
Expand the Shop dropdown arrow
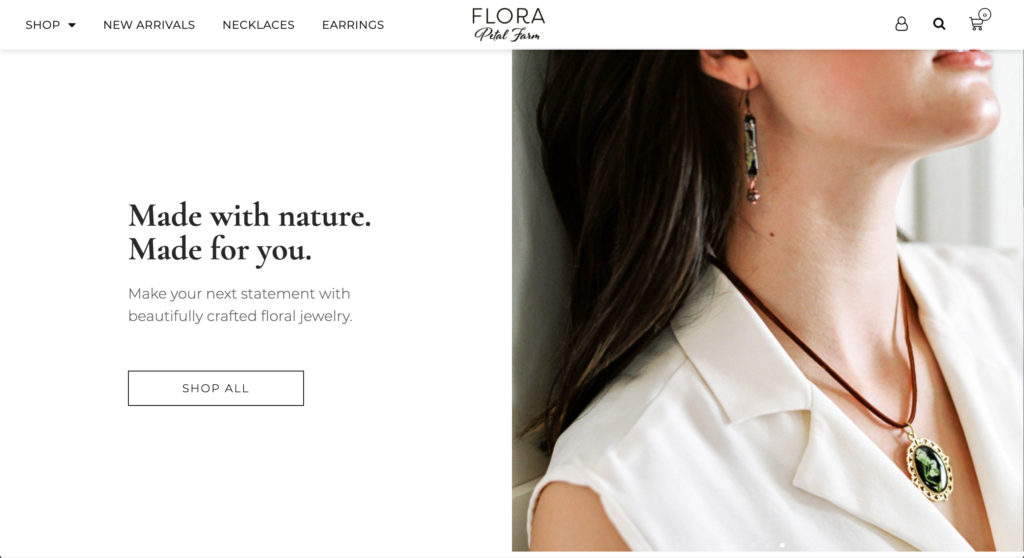pyautogui.click(x=72, y=25)
